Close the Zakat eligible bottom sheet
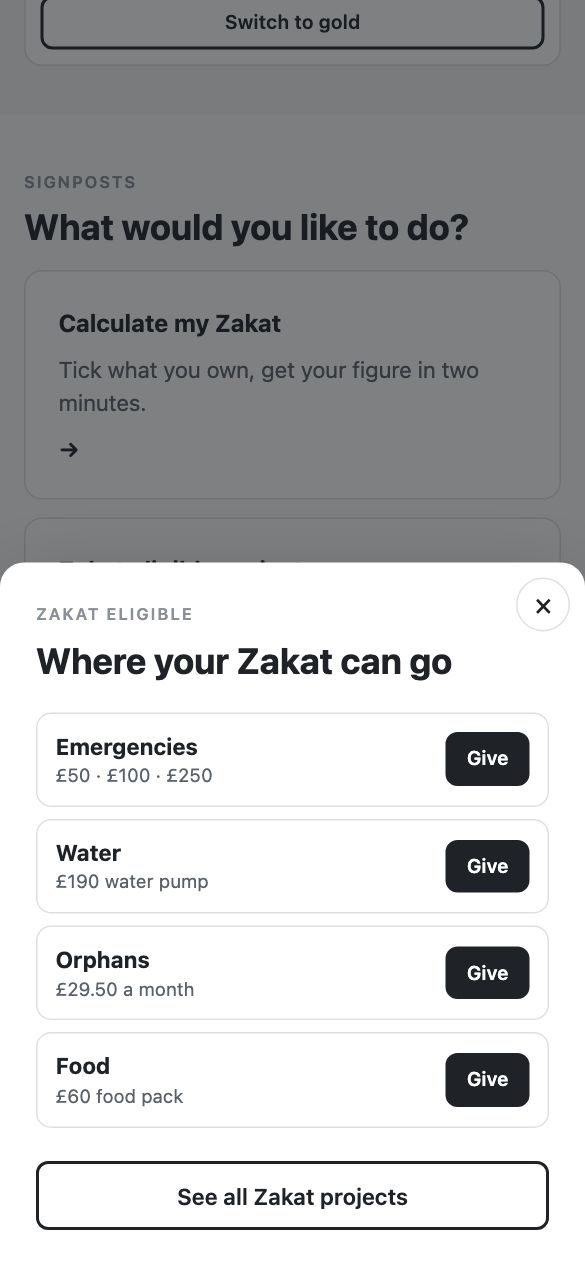This screenshot has height=1266, width=585. click(543, 606)
